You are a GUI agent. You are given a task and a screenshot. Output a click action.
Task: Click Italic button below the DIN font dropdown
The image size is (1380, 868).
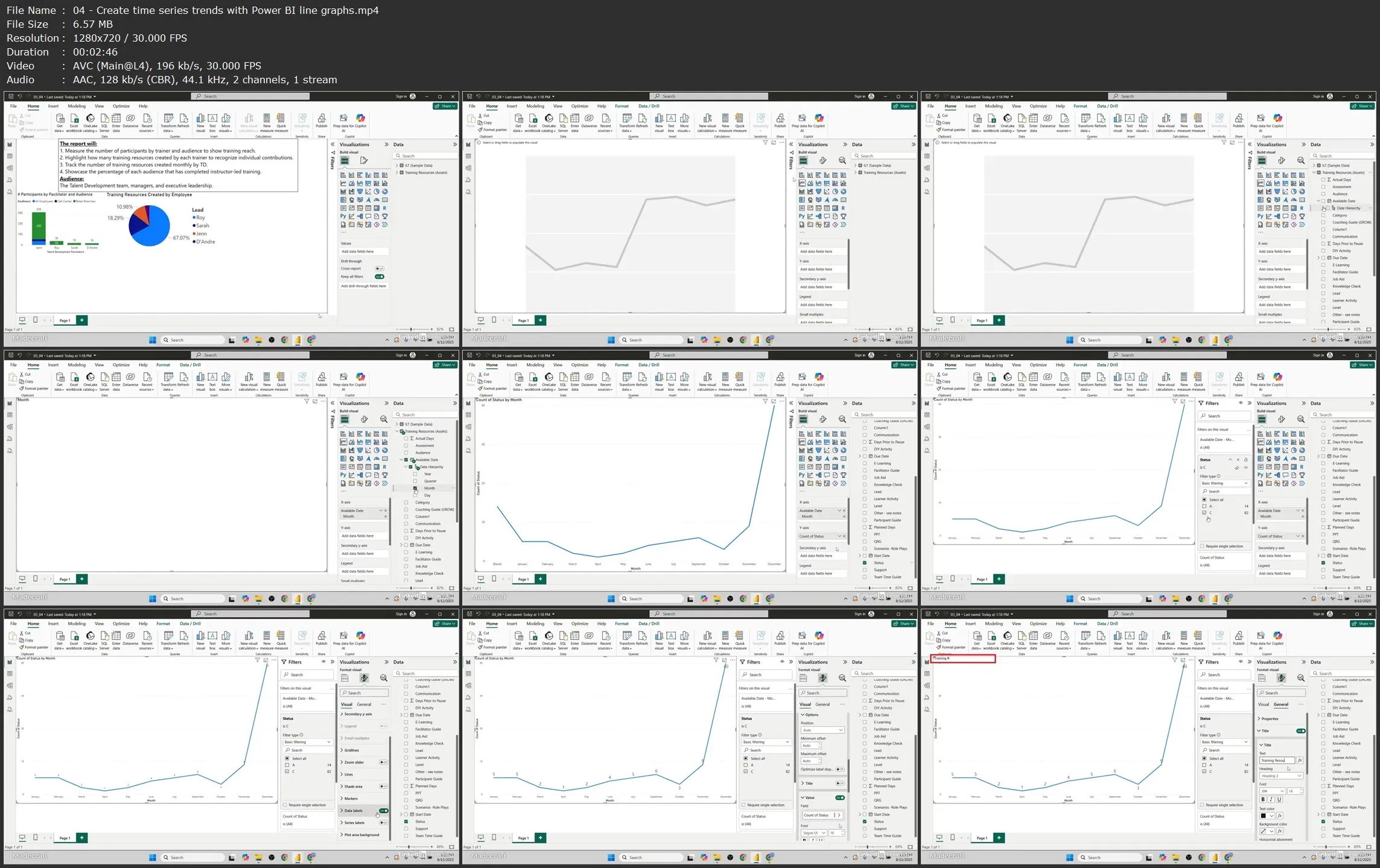coord(1271,799)
